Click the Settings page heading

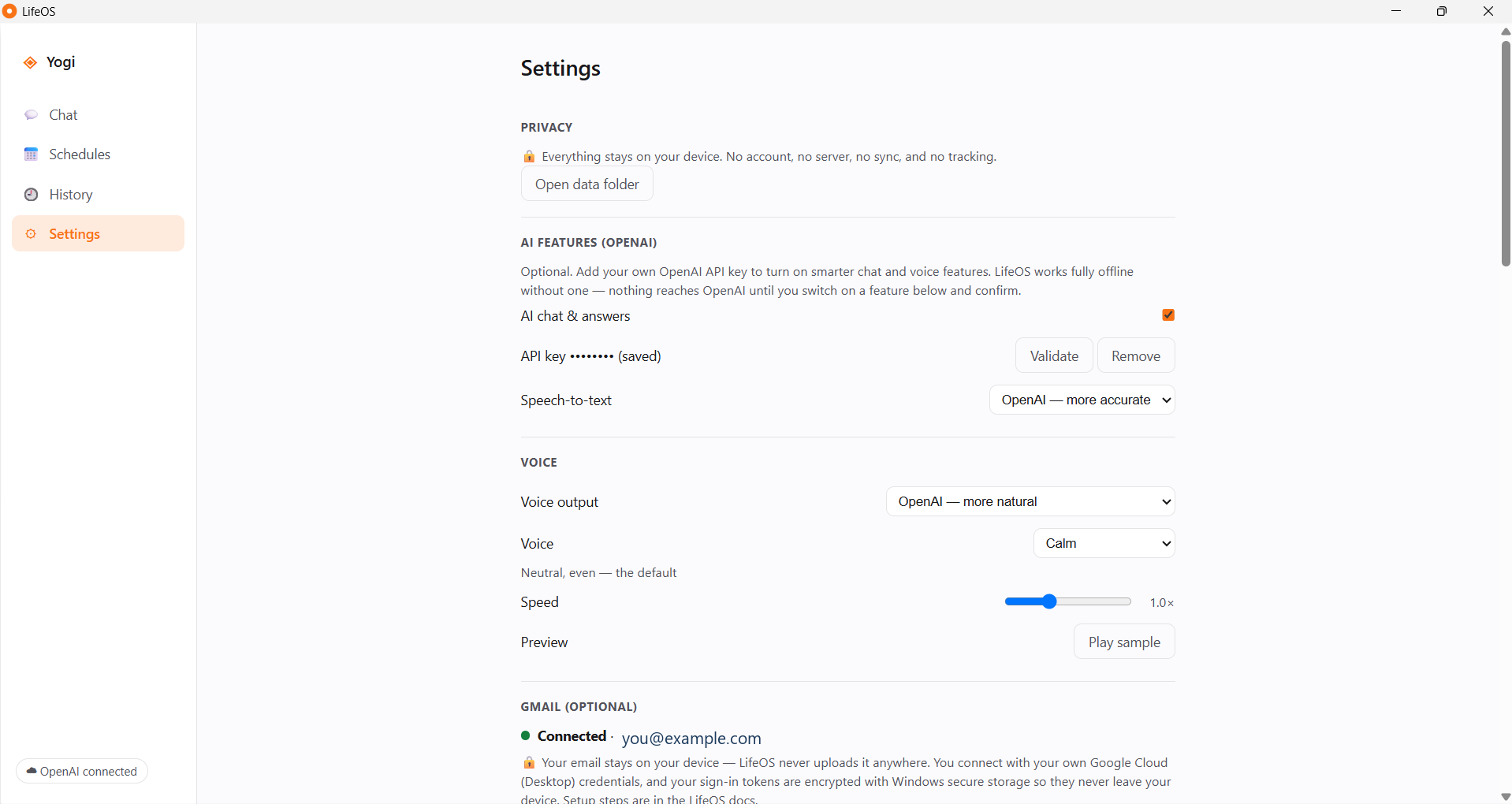click(x=560, y=69)
